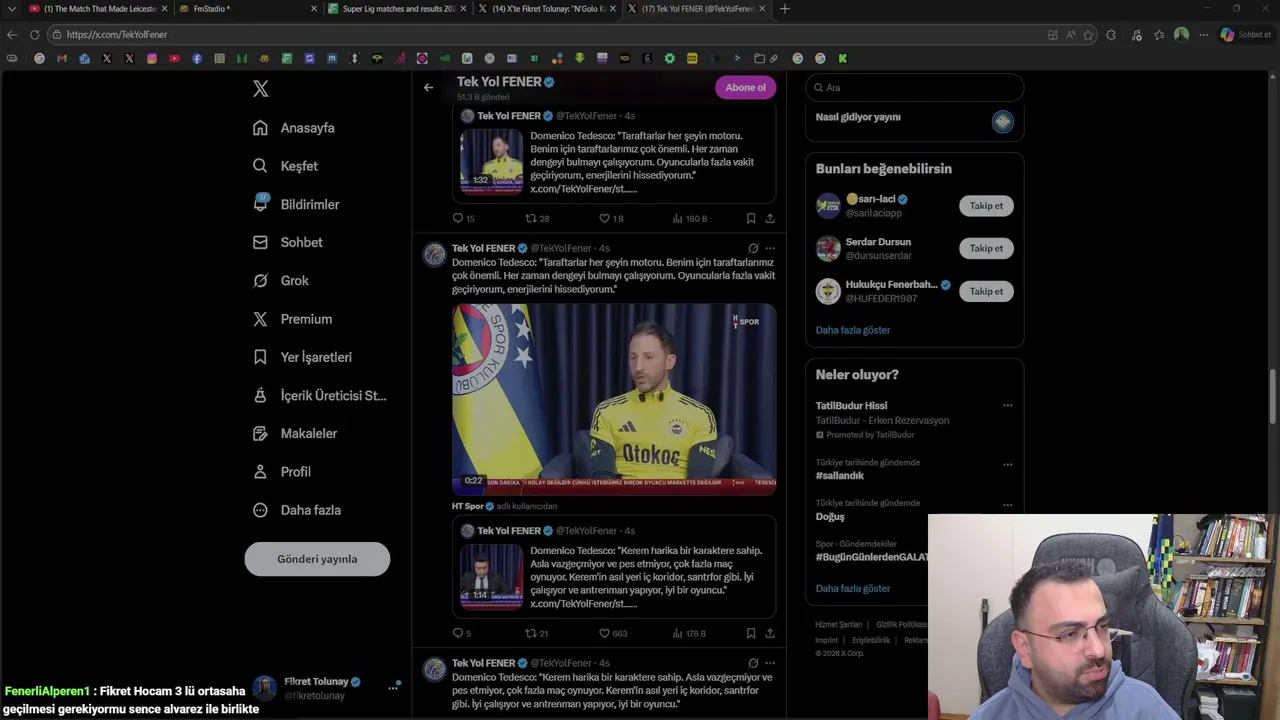Open options for the TatilBudur Hissi trend

pos(1007,406)
